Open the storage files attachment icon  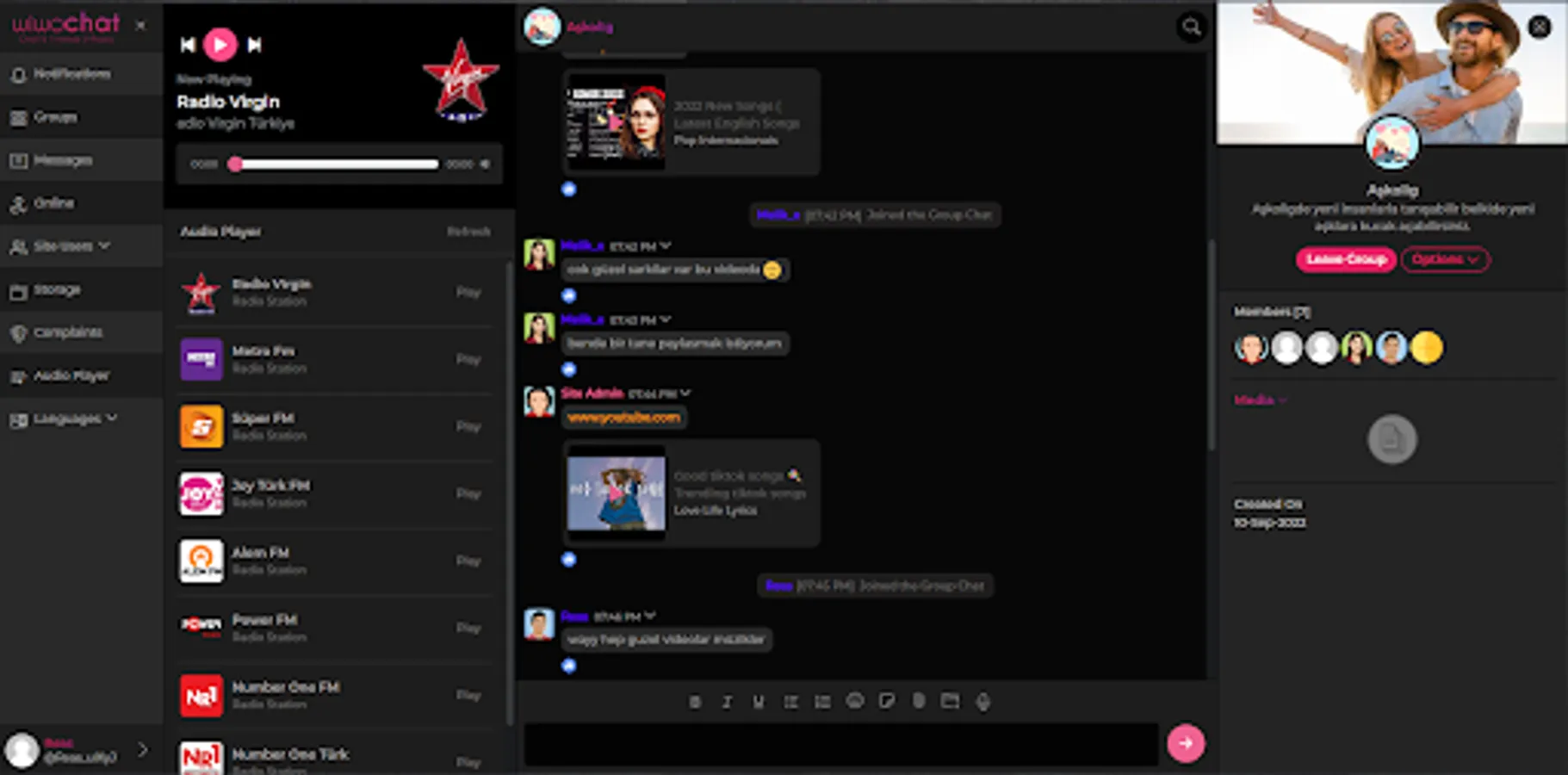click(x=950, y=701)
